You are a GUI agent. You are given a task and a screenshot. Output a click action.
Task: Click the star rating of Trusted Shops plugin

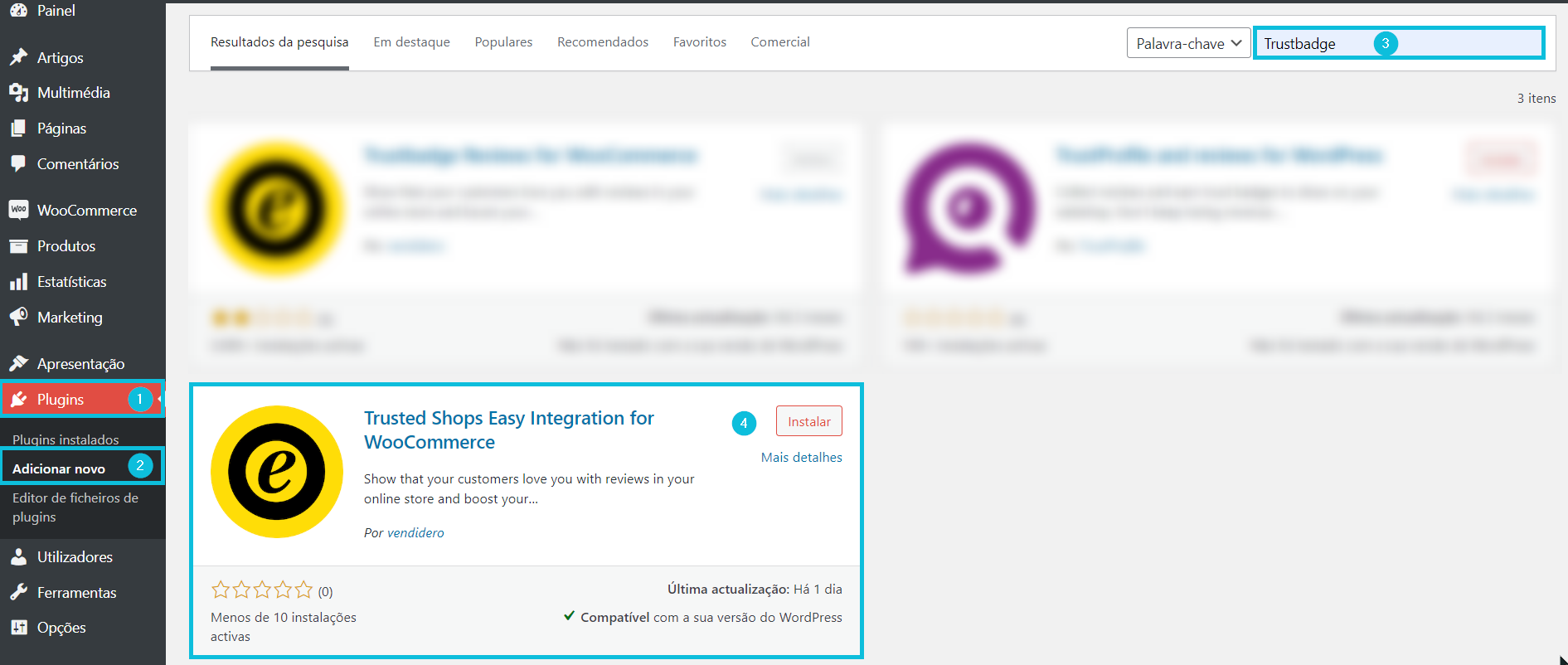pyautogui.click(x=262, y=590)
